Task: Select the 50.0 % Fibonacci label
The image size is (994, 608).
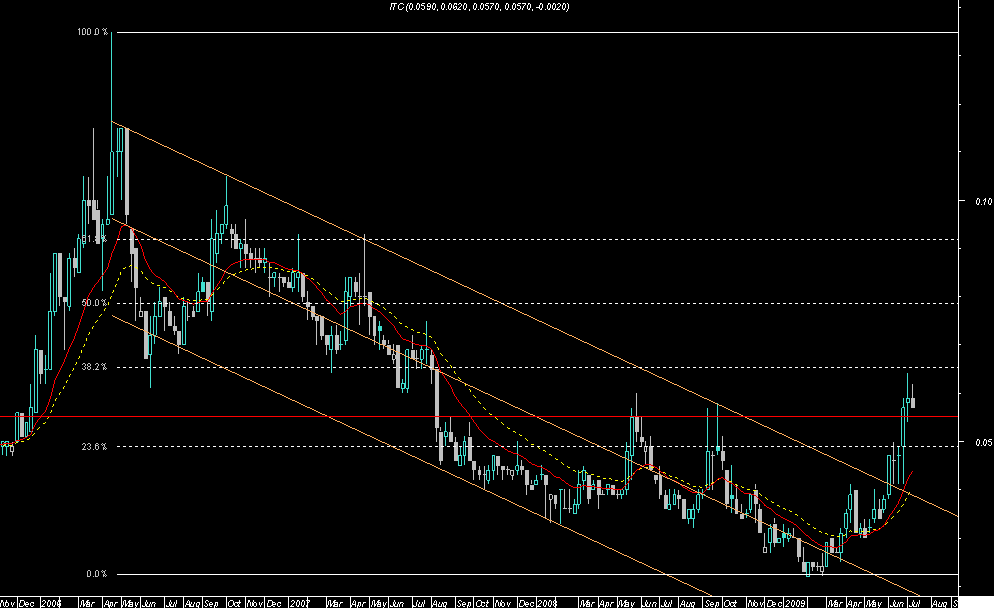Action: [94, 303]
